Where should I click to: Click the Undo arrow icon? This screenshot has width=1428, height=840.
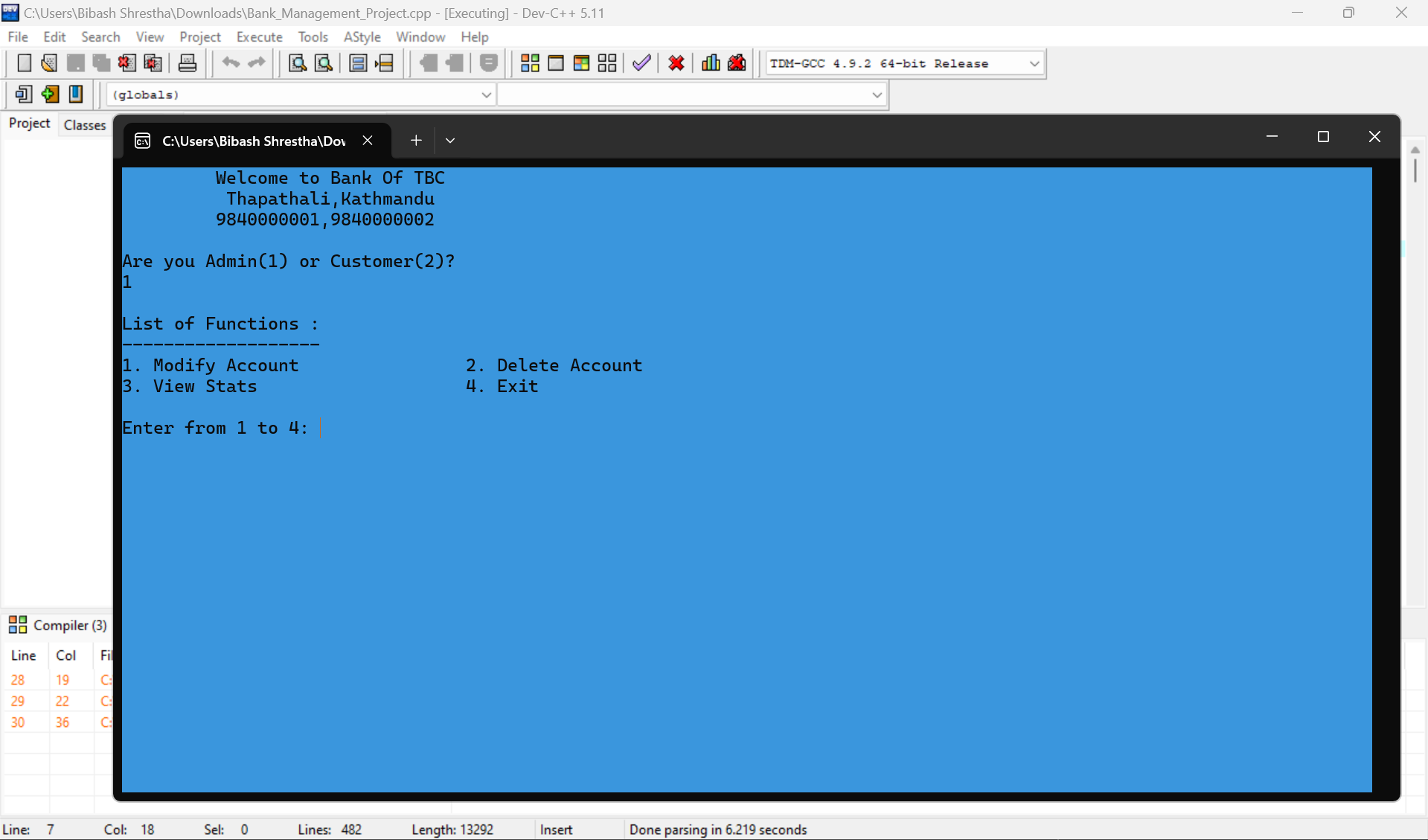(231, 63)
